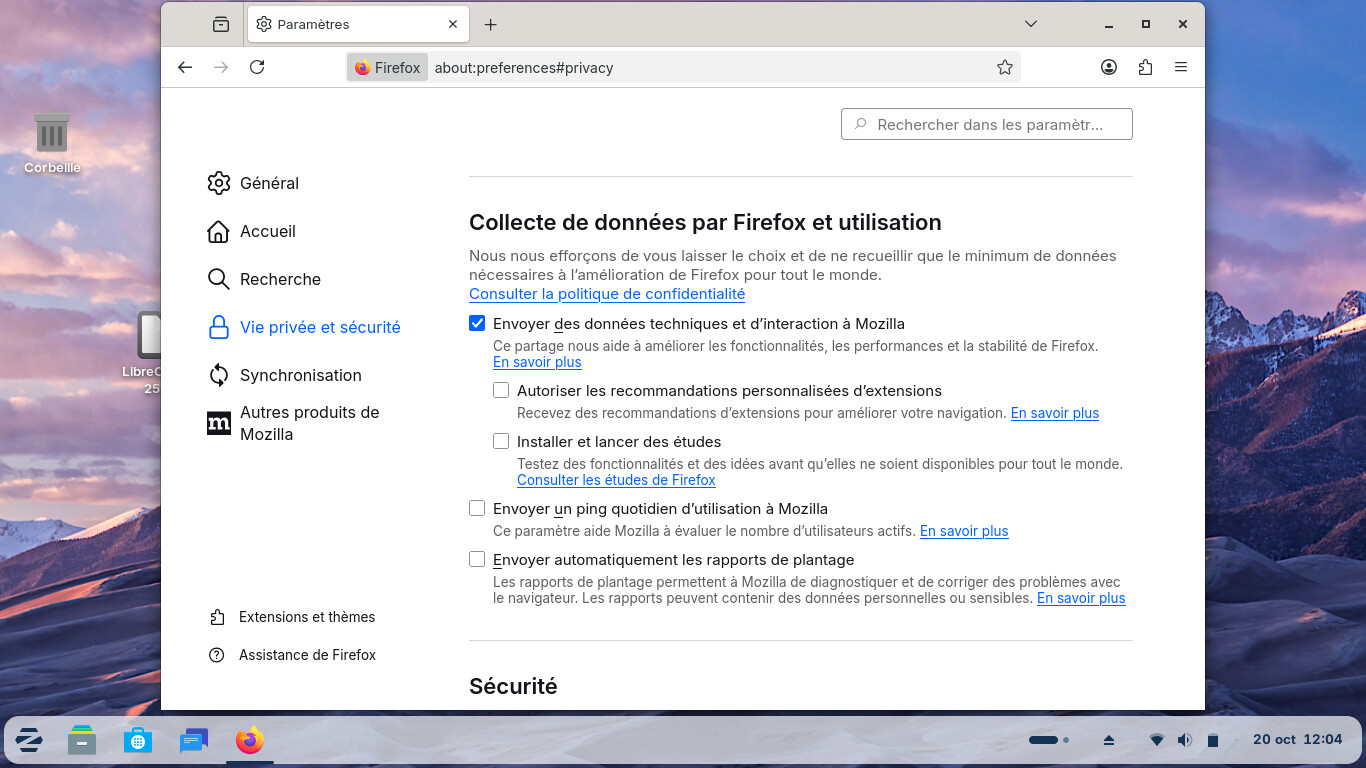Uncheck Envoyer des données techniques checkbox

click(477, 324)
